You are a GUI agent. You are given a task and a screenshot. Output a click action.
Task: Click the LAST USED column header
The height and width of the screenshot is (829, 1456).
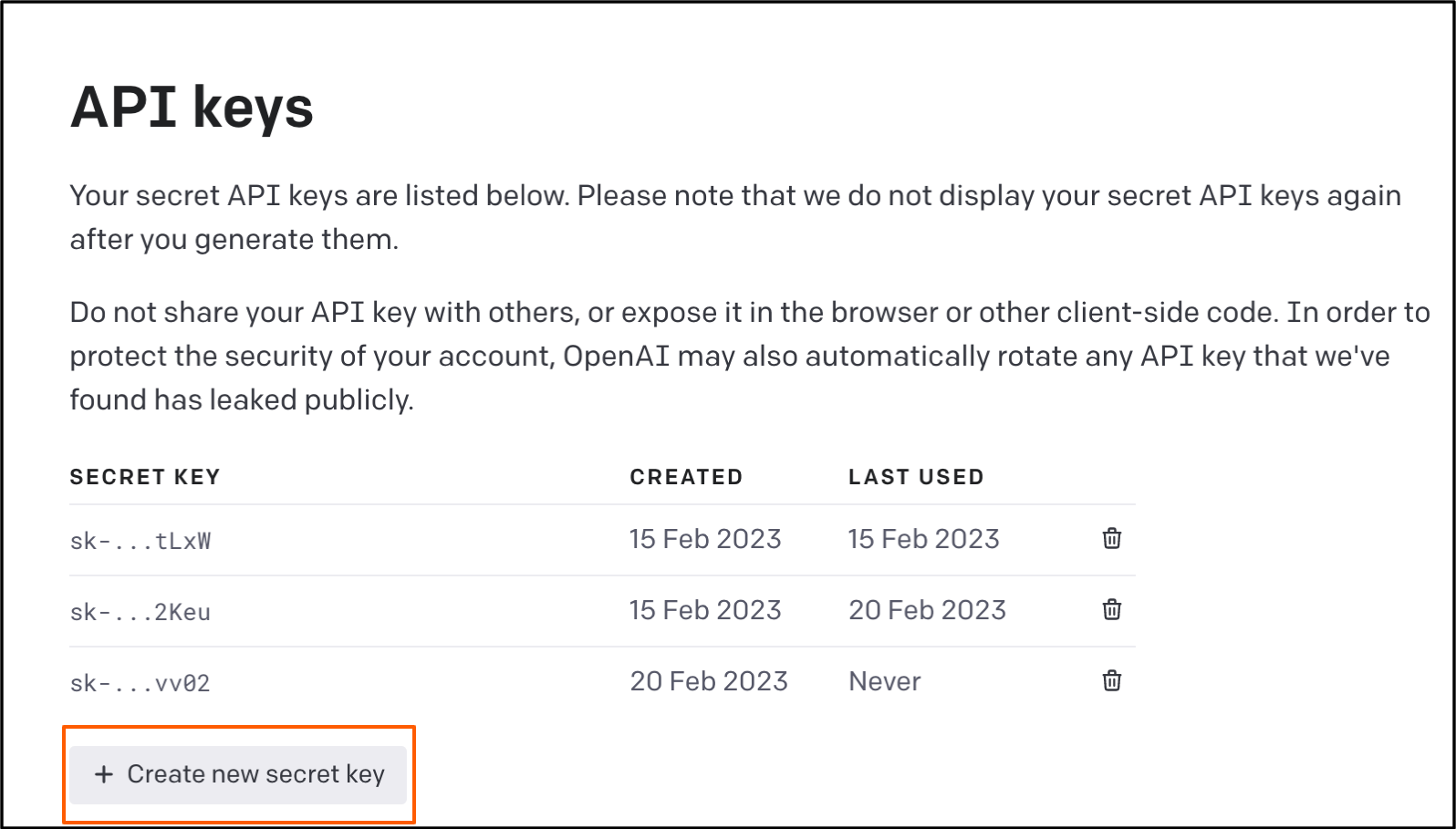(x=916, y=477)
